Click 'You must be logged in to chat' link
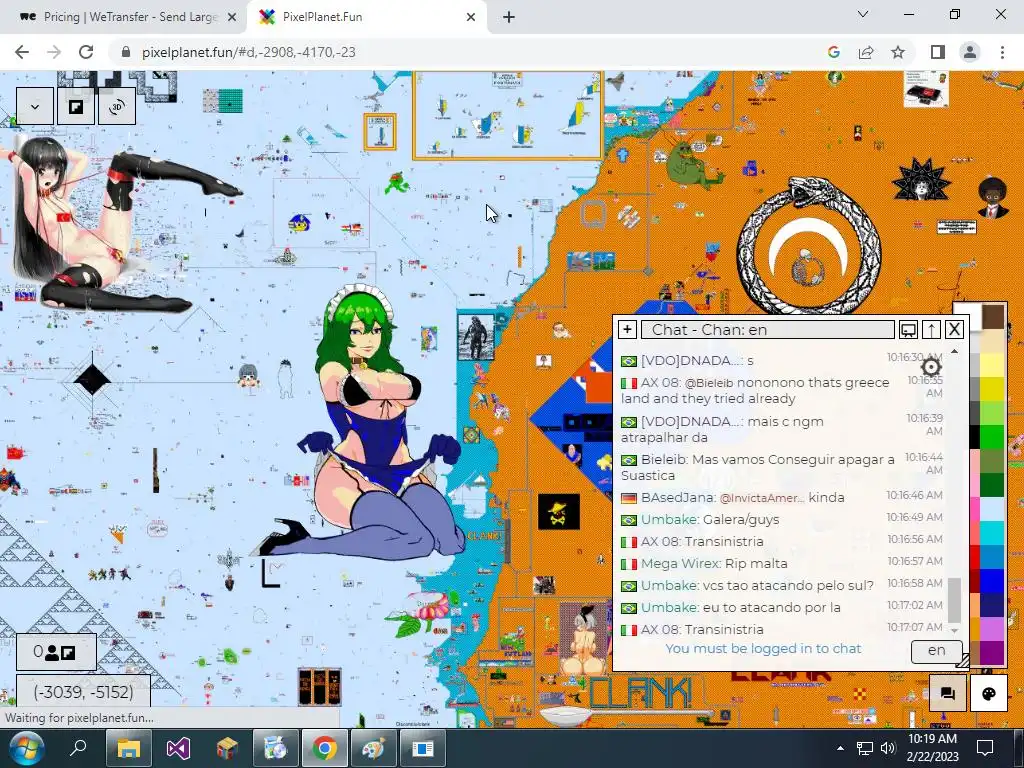1024x768 pixels. (763, 648)
